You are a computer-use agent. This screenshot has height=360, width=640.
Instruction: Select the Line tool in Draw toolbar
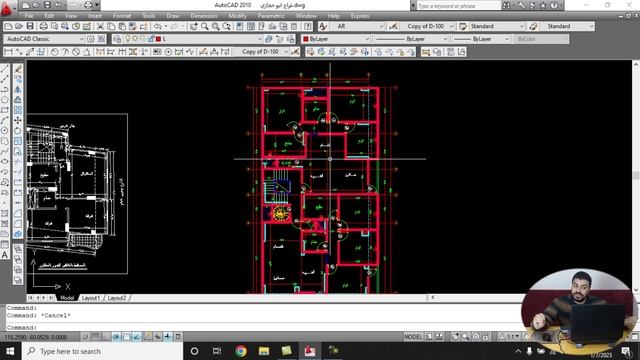coord(5,69)
